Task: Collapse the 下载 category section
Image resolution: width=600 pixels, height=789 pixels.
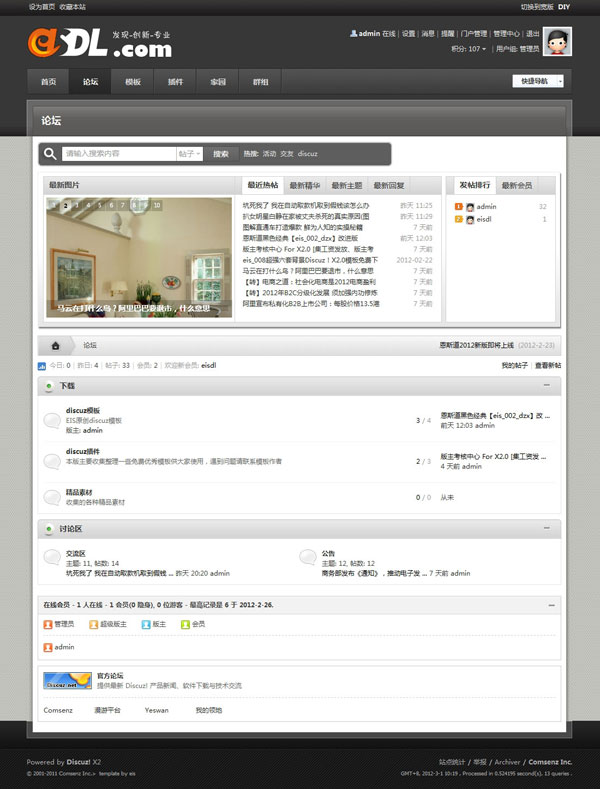Action: pos(546,385)
